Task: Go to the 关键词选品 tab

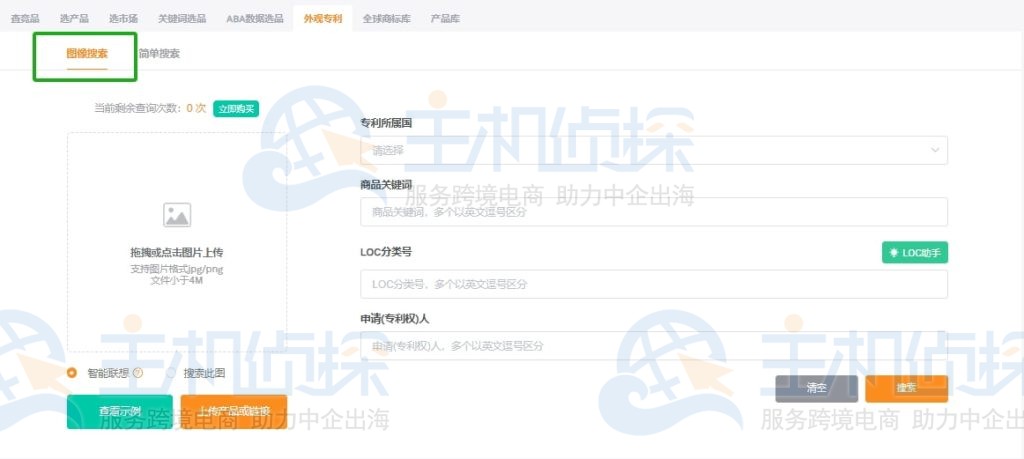Action: coord(182,18)
